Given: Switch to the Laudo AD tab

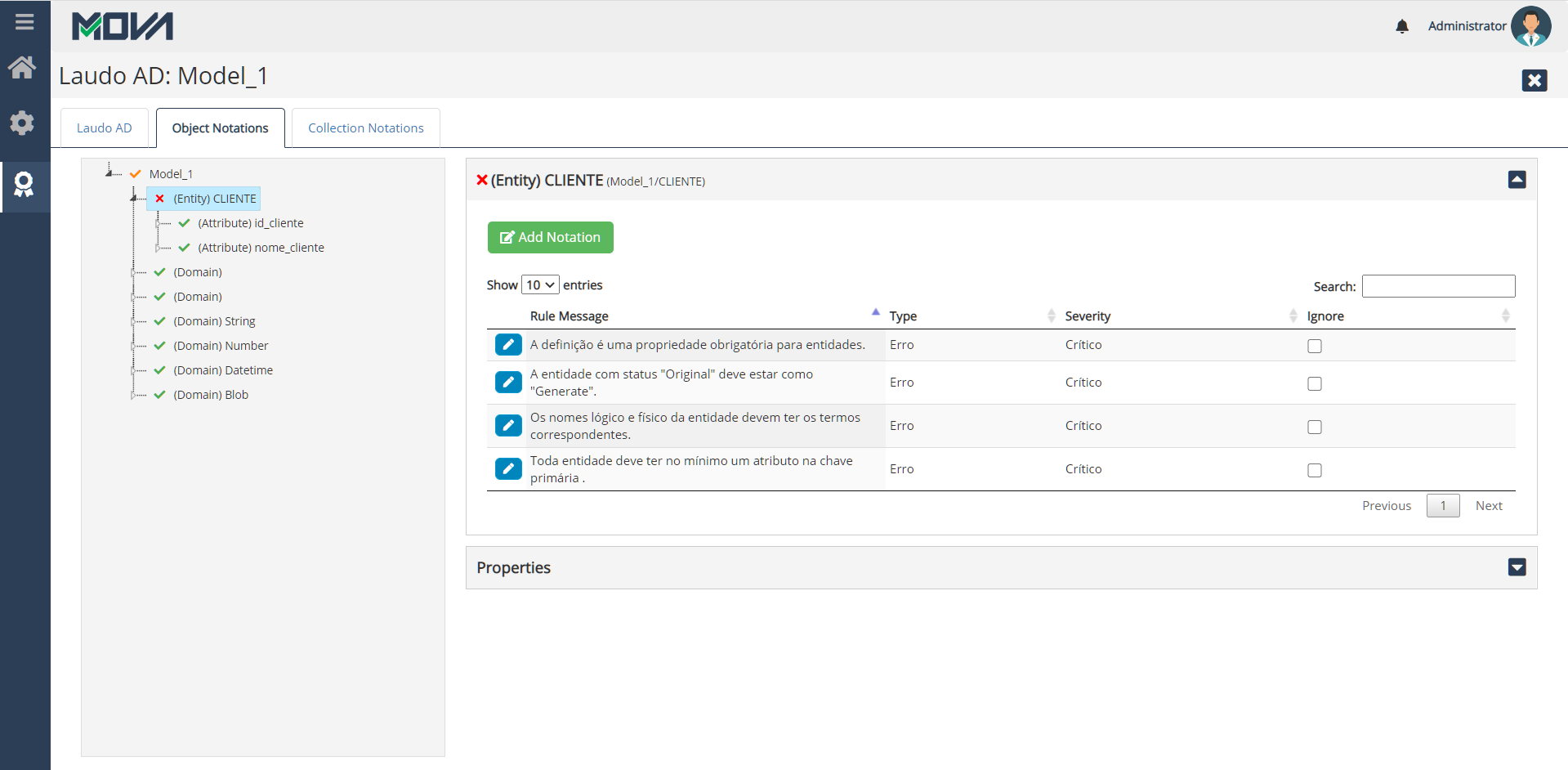Looking at the screenshot, I should 105,128.
